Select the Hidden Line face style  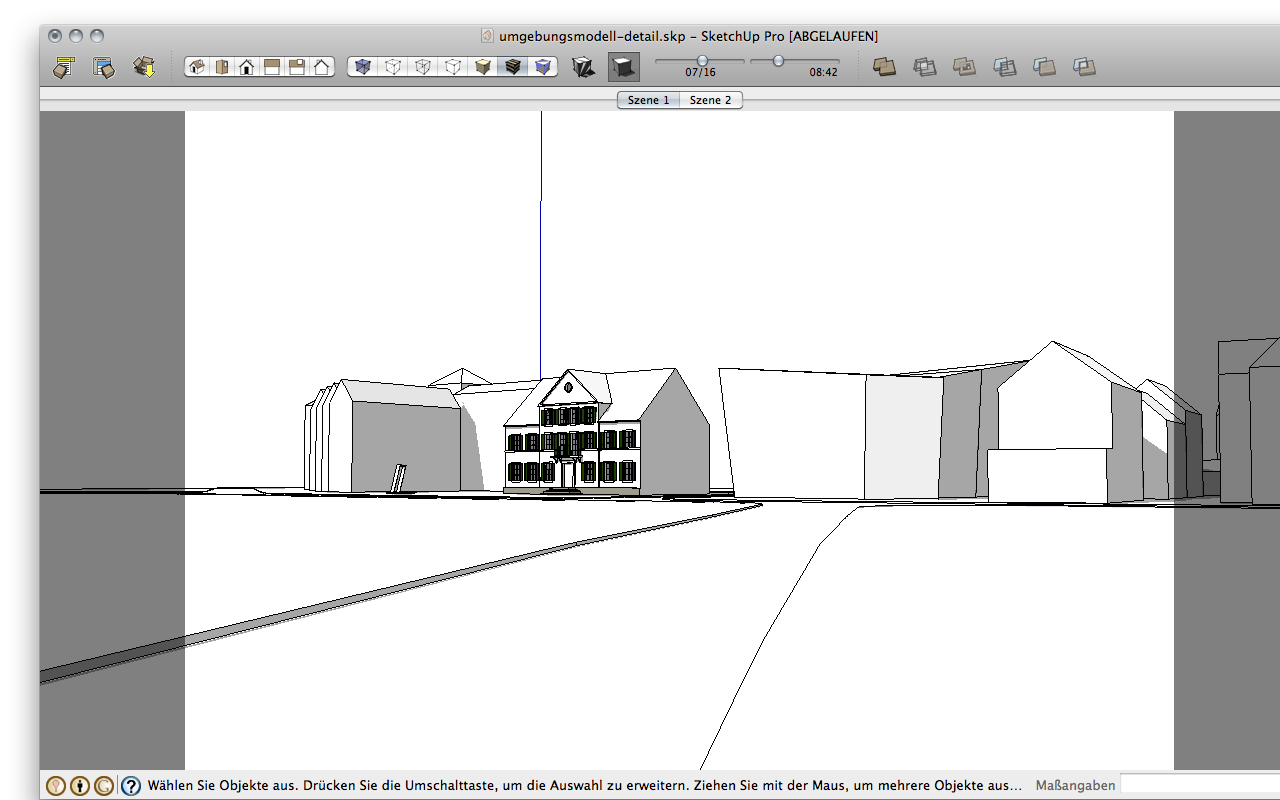pyautogui.click(x=453, y=67)
